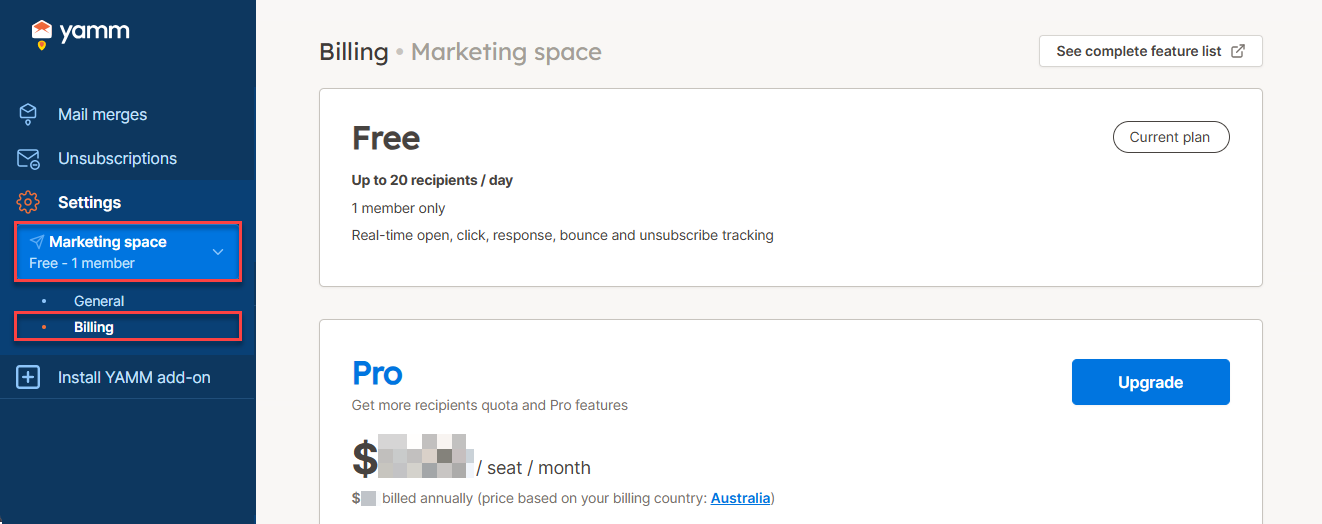Expand the Marketing space chevron

[x=218, y=252]
